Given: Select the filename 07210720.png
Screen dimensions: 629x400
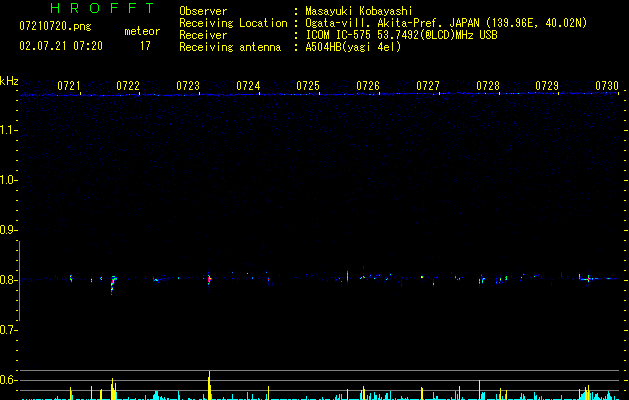Looking at the screenshot, I should [55, 27].
